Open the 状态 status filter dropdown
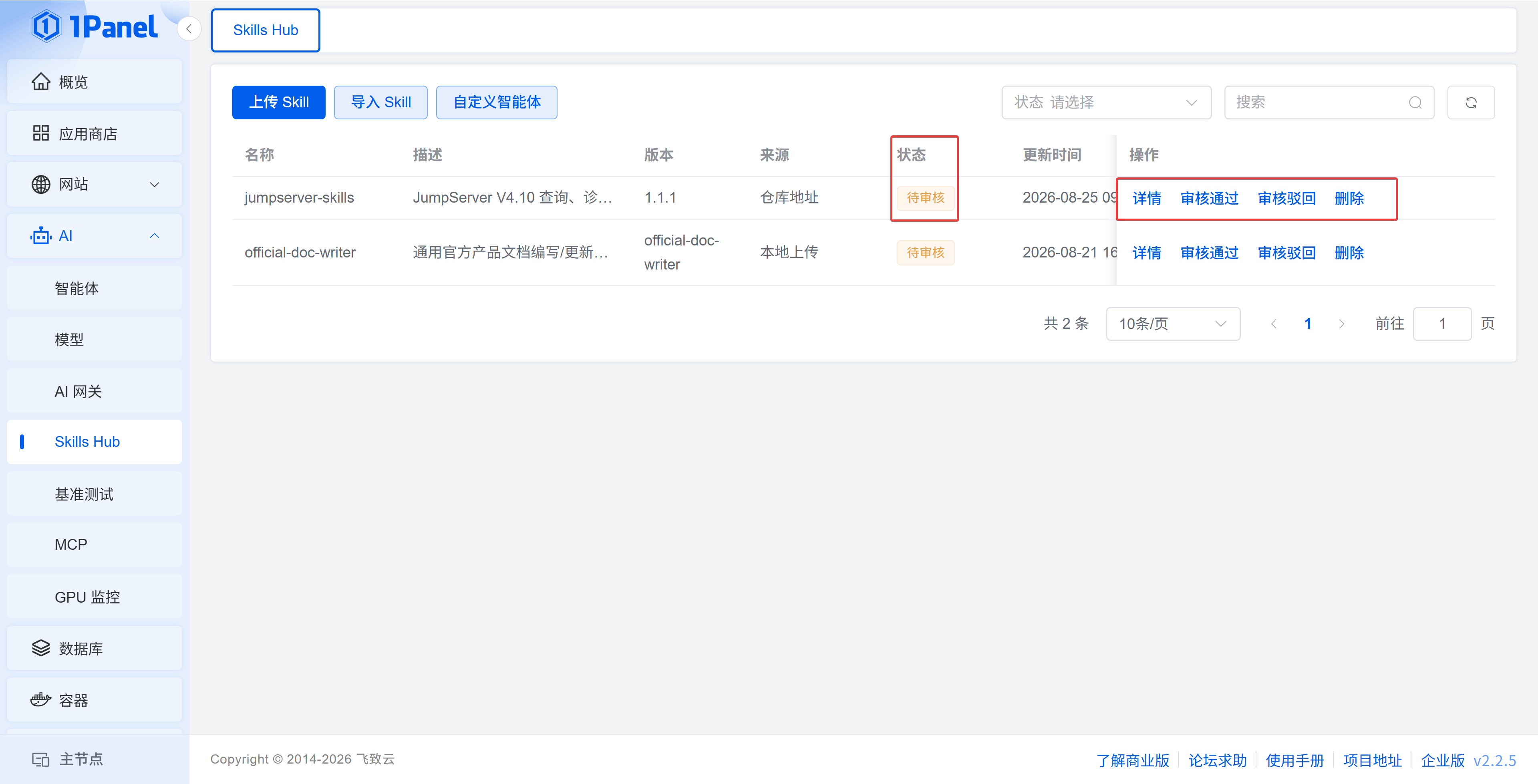The height and width of the screenshot is (784, 1538). (x=1106, y=103)
